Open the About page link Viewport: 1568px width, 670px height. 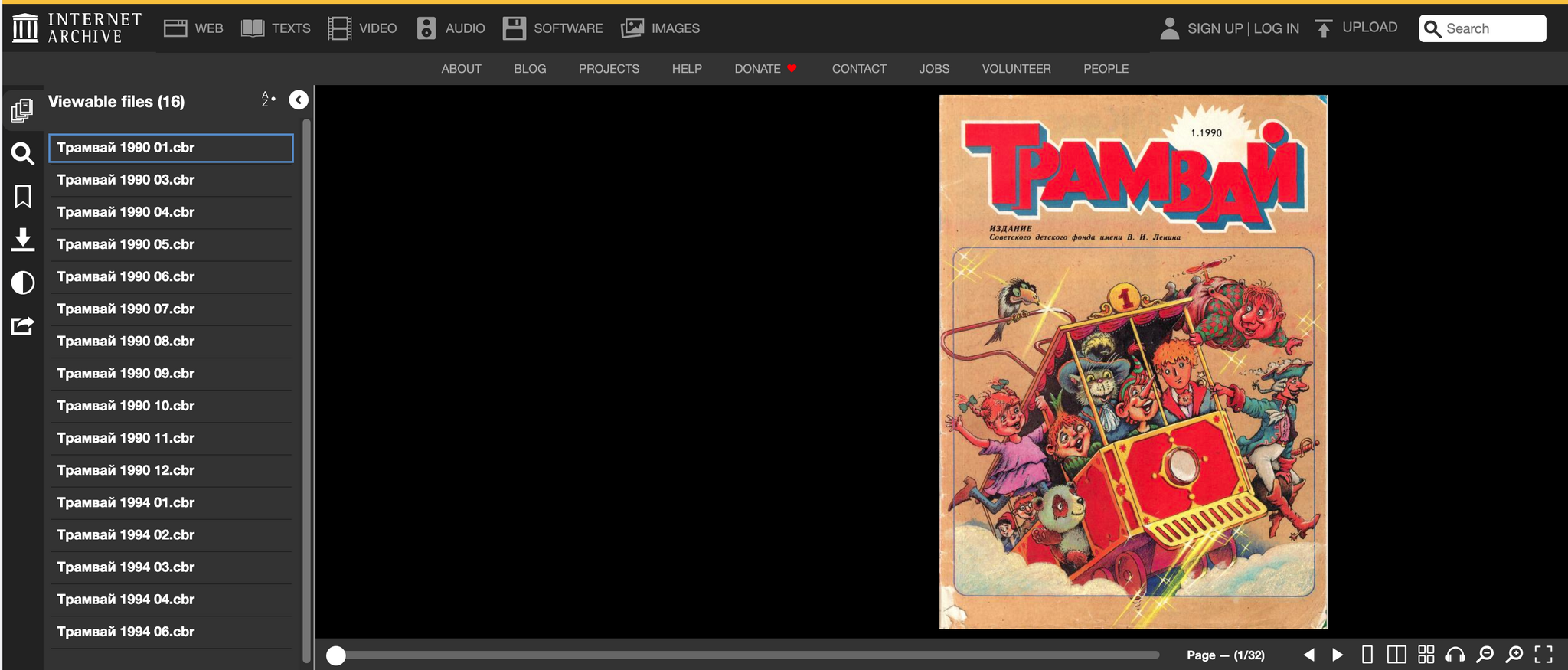point(461,69)
